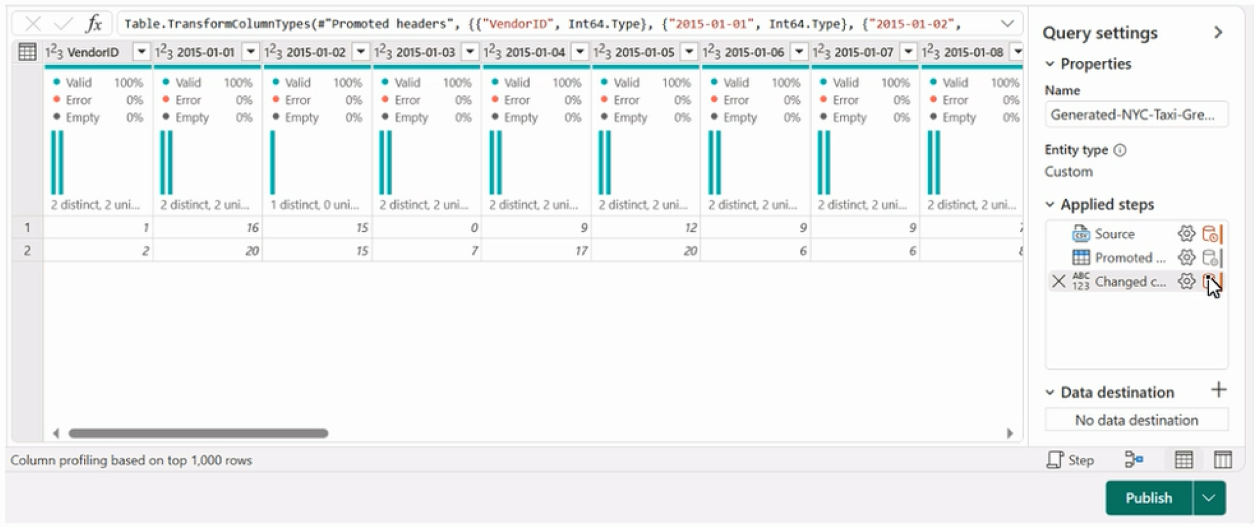This screenshot has height=527, width=1254.
Task: Select the Promoted headers applied step
Action: click(x=1123, y=258)
